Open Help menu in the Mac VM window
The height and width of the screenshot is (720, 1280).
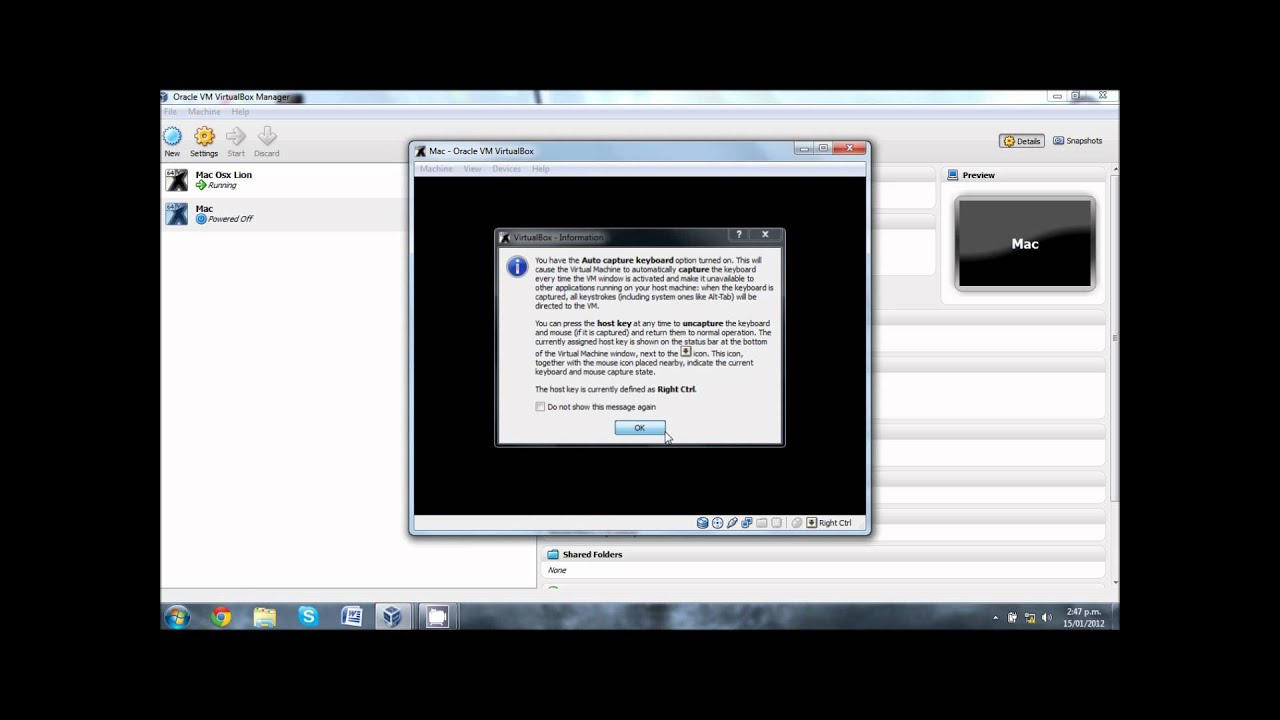coord(540,169)
